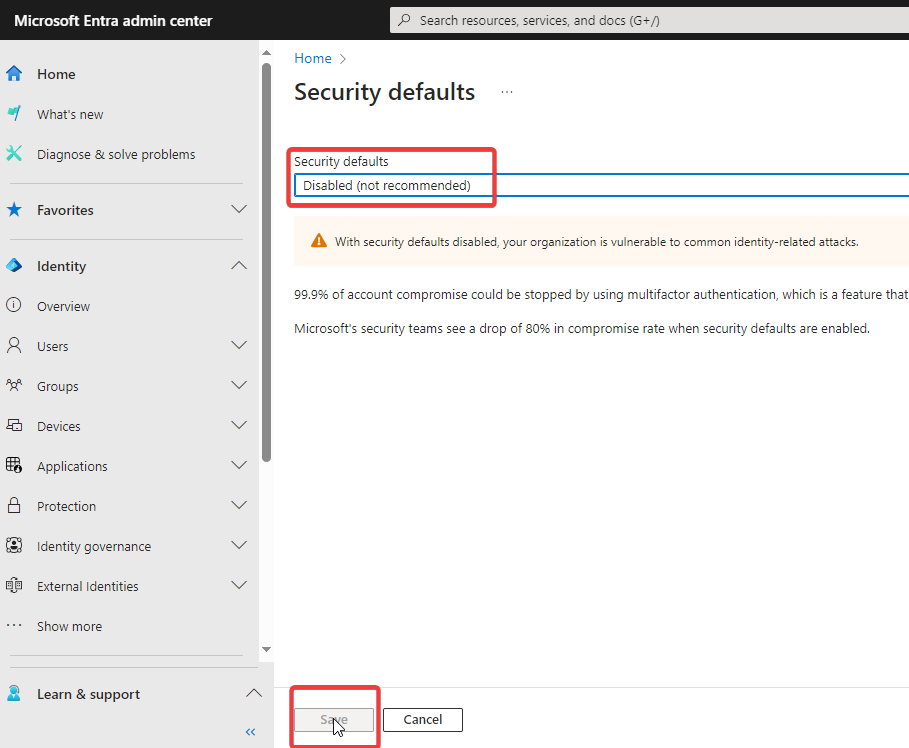The image size is (909, 748).
Task: Click the Diagnose & solve problems wrench icon
Action: (x=14, y=154)
